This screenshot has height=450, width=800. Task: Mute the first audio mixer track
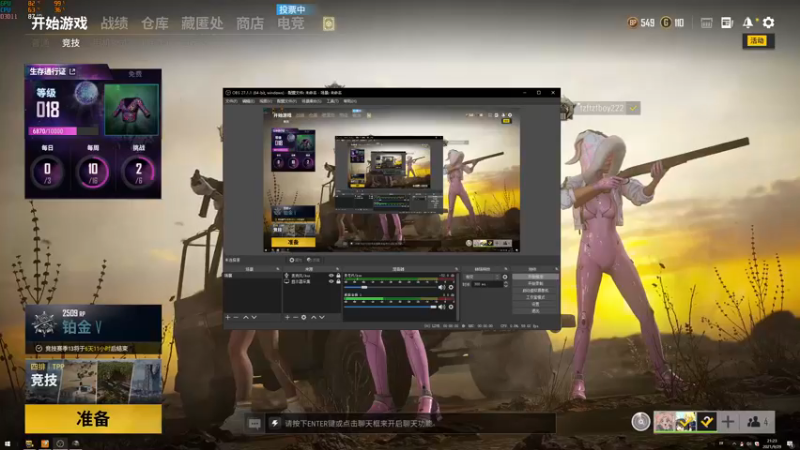442,287
